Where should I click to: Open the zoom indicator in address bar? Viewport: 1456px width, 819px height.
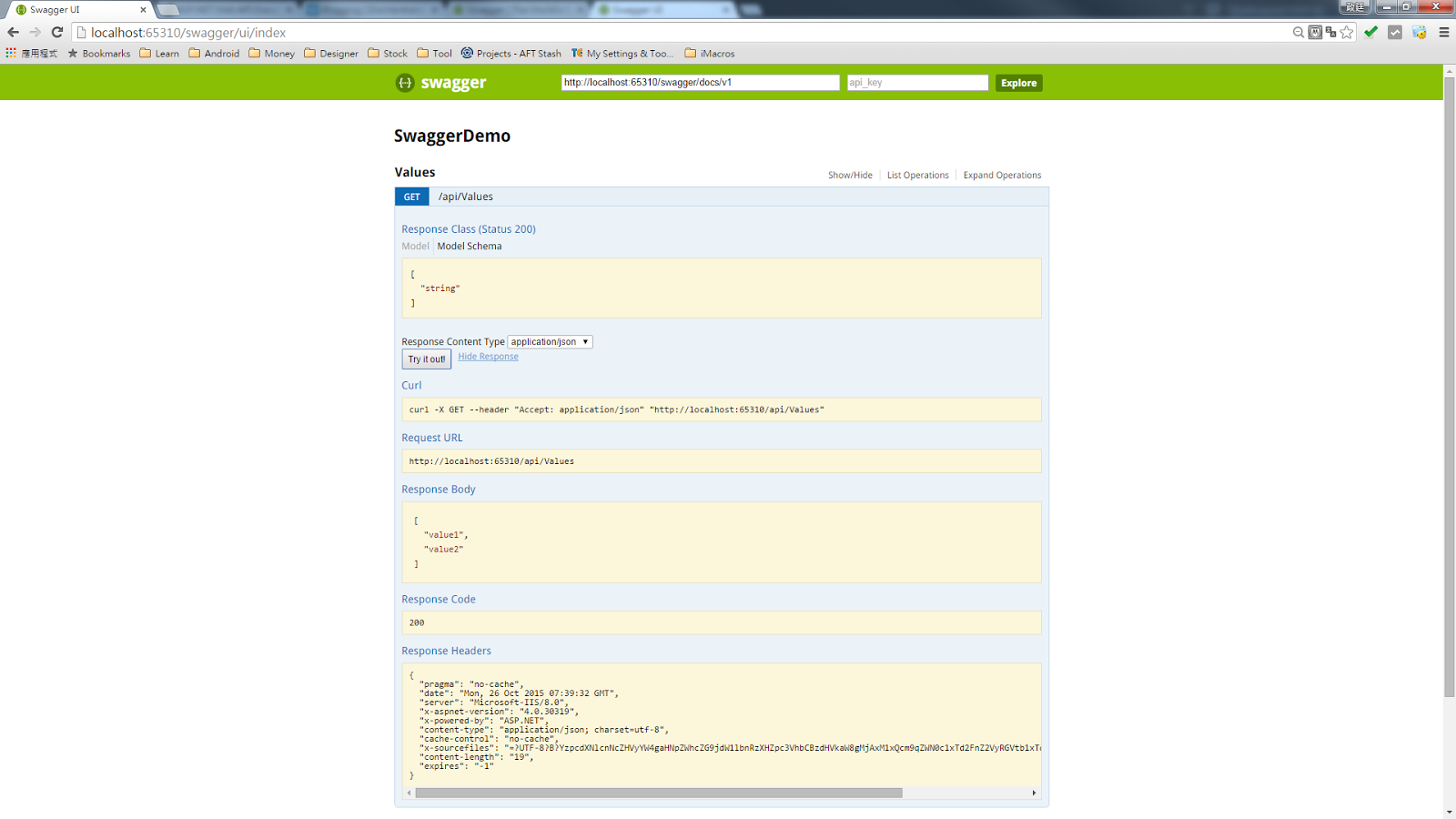coord(1299,32)
